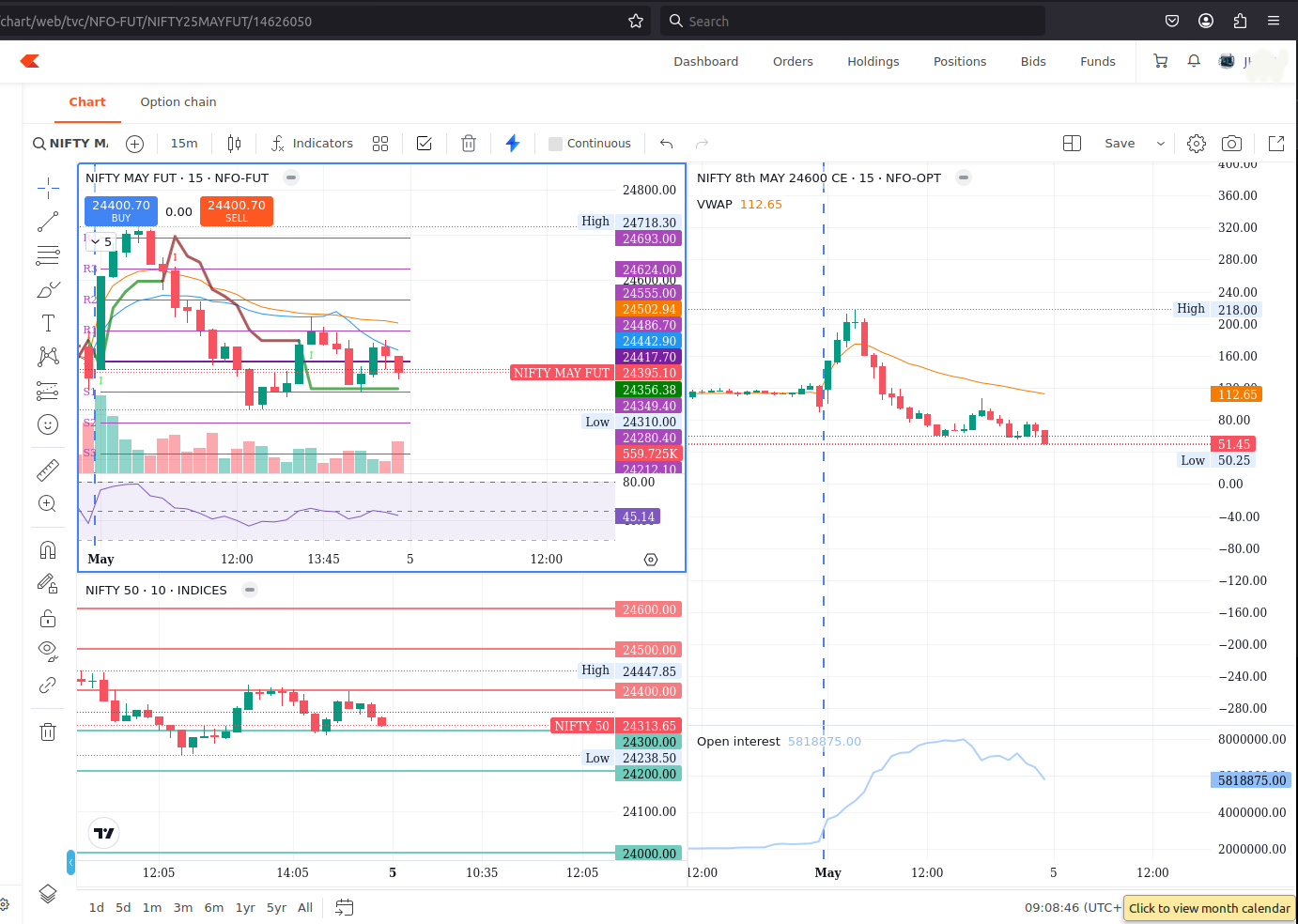This screenshot has width=1298, height=924.
Task: Take a chart snapshot with camera icon
Action: [1231, 144]
